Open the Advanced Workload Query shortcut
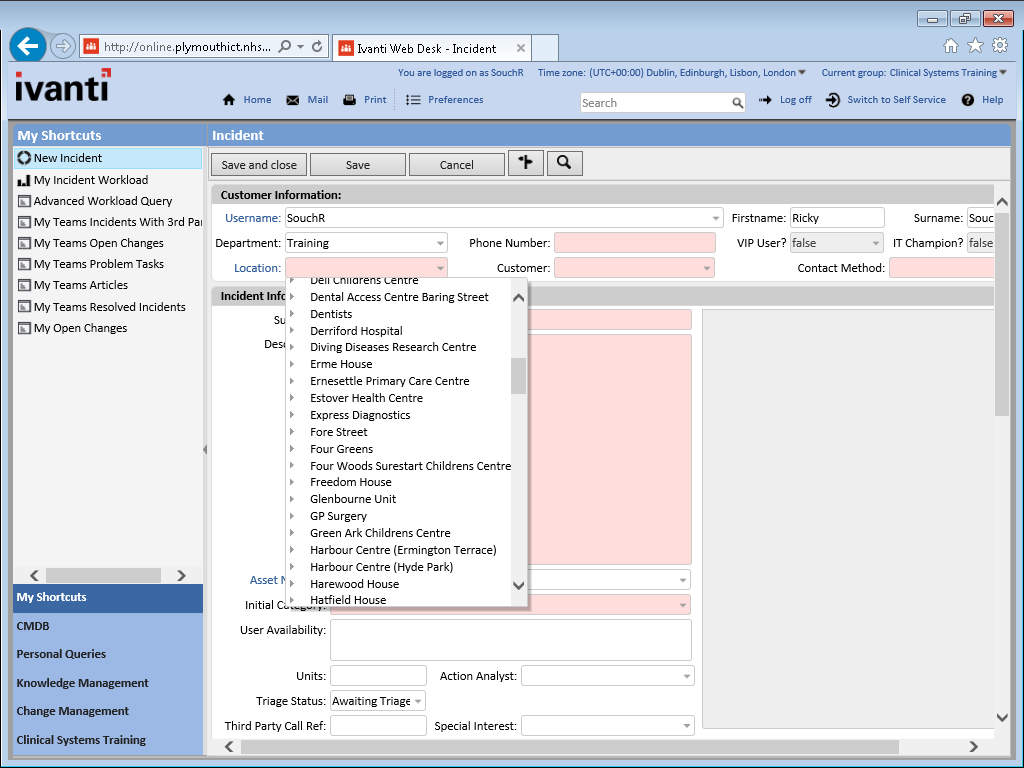 pos(103,201)
